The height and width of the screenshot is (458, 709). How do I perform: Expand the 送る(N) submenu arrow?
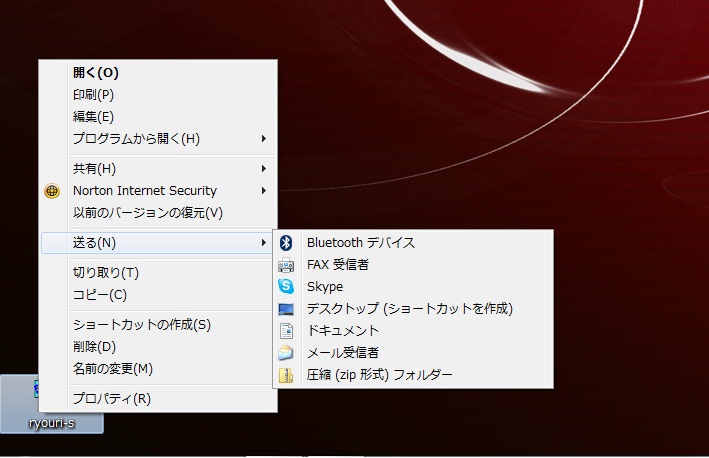(x=264, y=243)
